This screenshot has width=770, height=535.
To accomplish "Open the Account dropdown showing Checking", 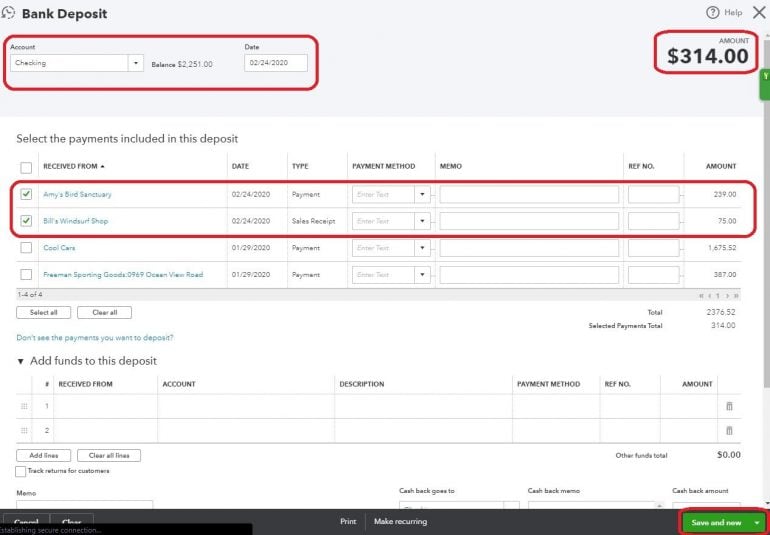I will [135, 63].
